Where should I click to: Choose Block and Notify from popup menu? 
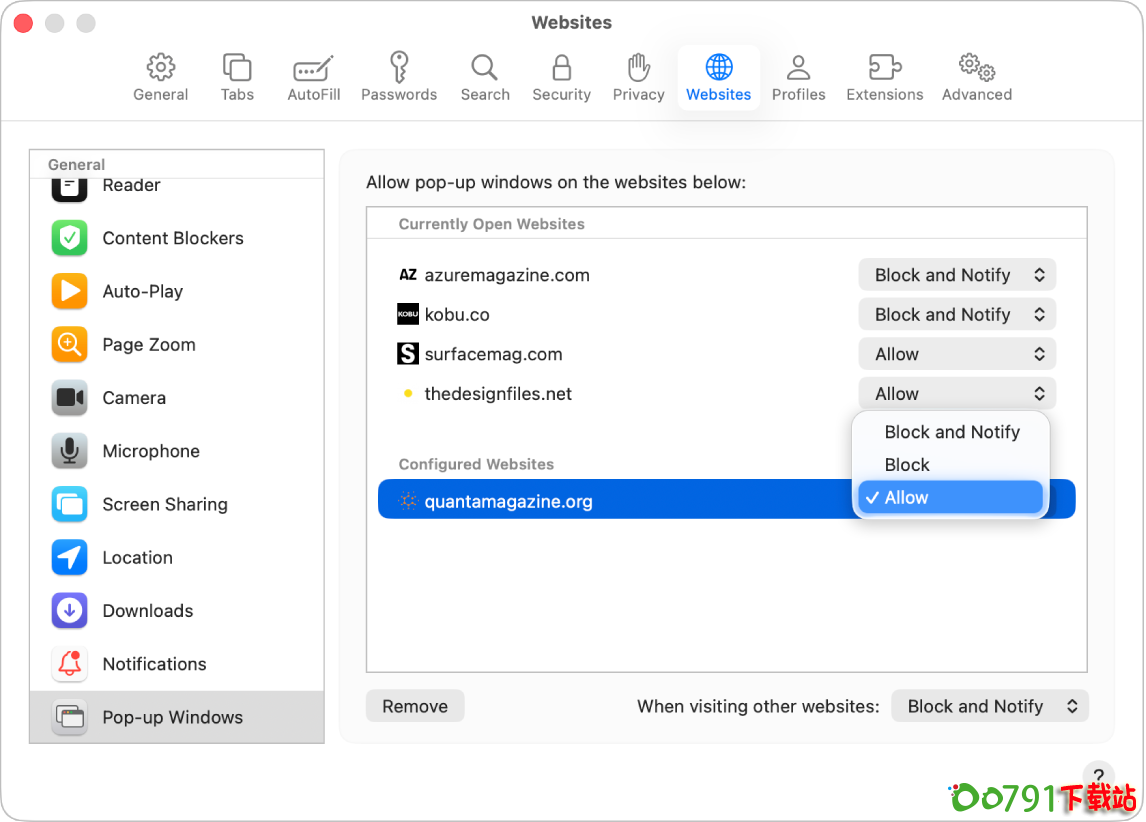pos(951,432)
